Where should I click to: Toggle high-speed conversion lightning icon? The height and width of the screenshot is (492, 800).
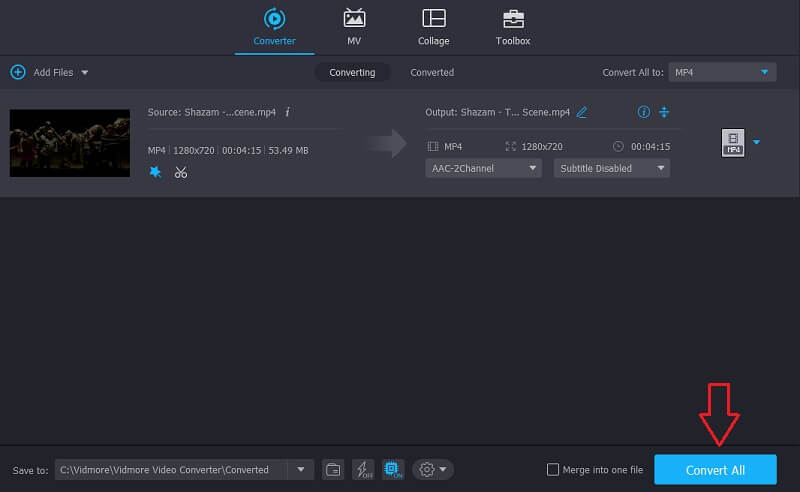(363, 469)
